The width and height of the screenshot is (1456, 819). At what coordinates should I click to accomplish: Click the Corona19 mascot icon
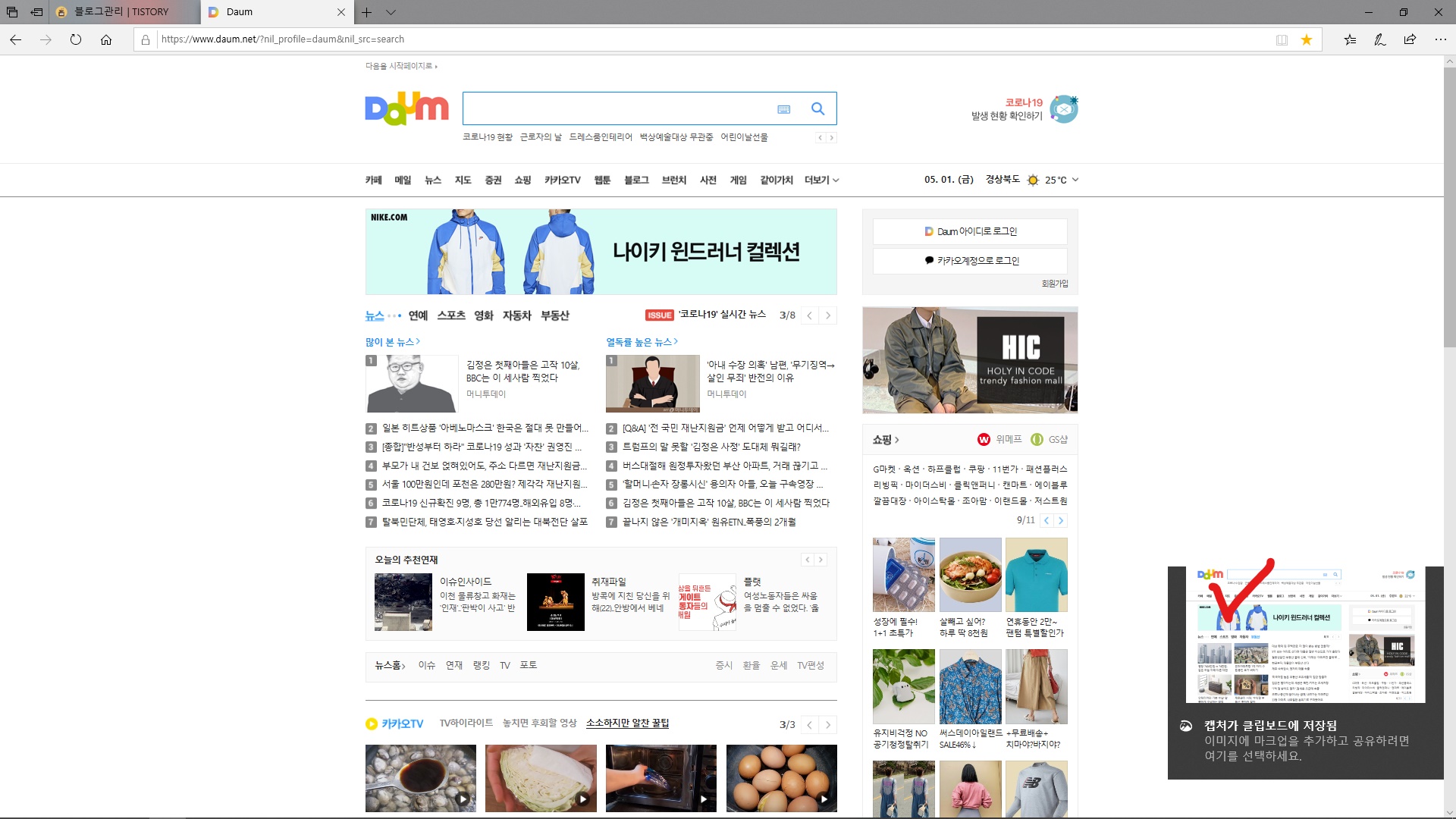point(1064,109)
